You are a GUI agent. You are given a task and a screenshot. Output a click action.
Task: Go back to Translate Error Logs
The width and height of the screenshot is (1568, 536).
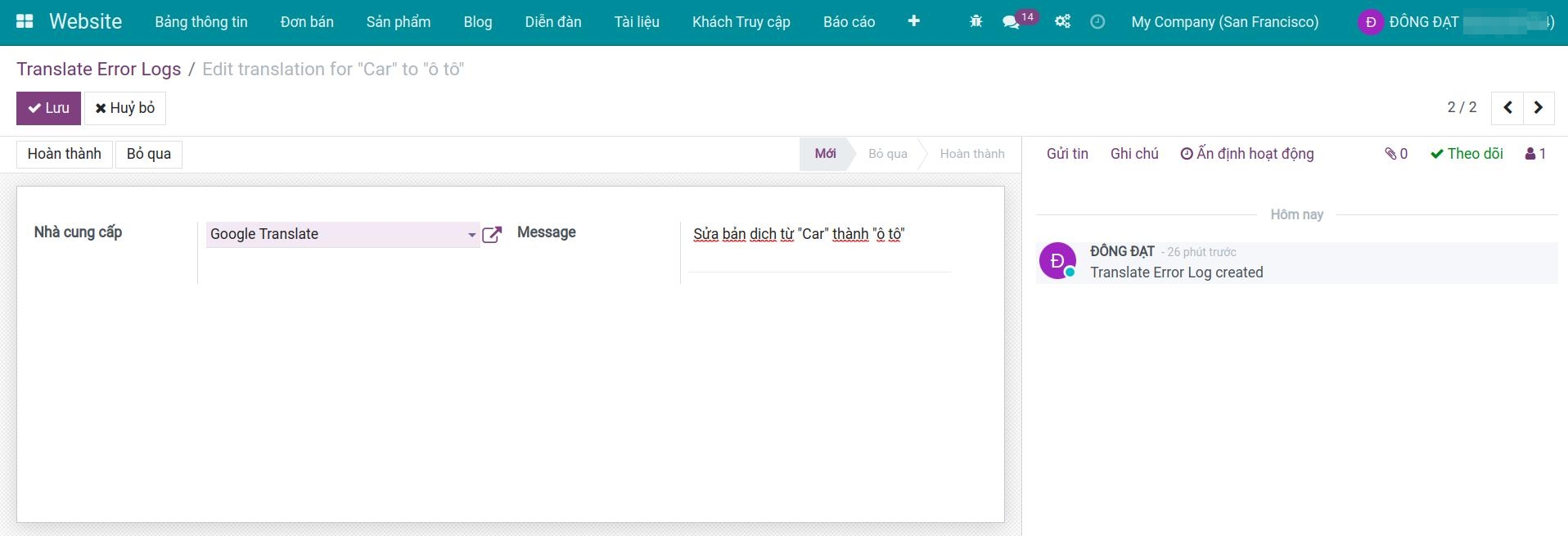pyautogui.click(x=98, y=70)
